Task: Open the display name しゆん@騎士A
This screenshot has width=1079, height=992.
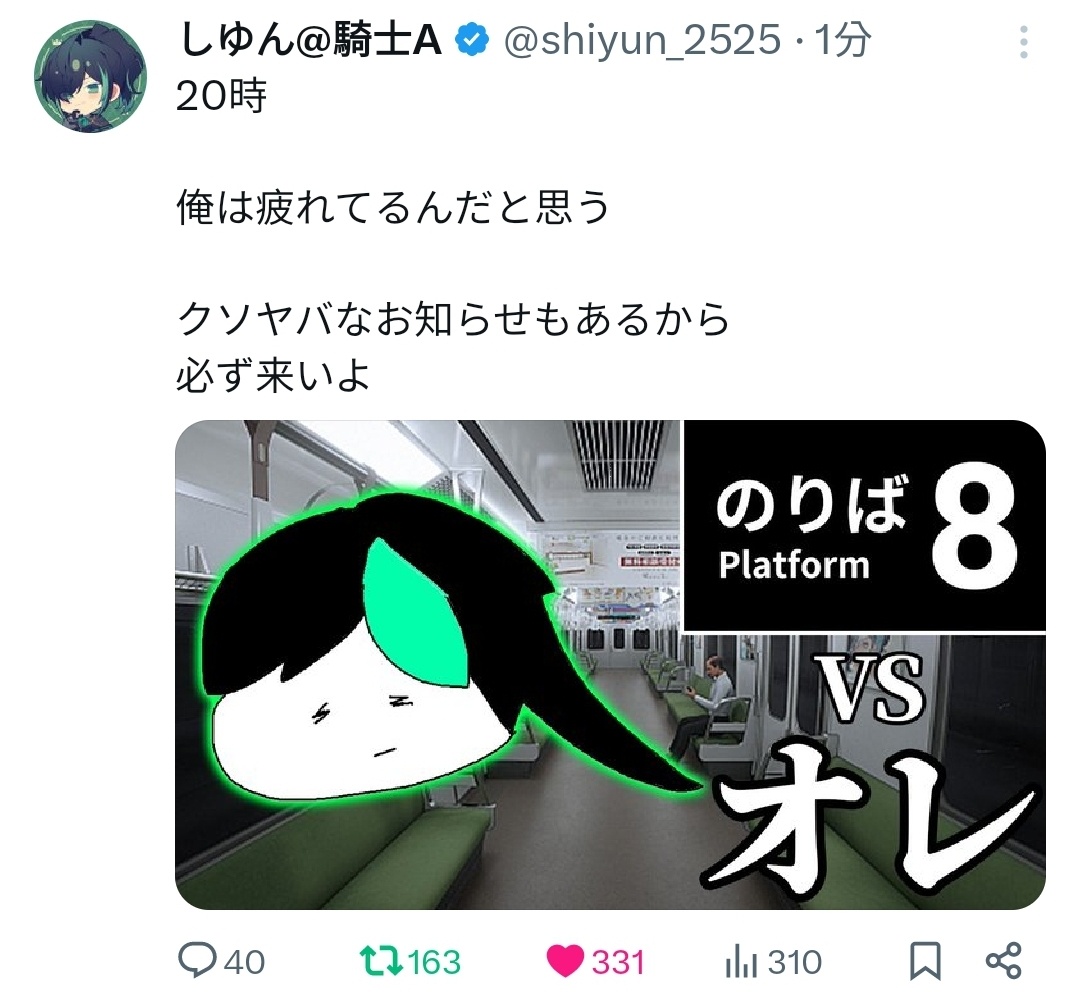Action: click(x=310, y=40)
